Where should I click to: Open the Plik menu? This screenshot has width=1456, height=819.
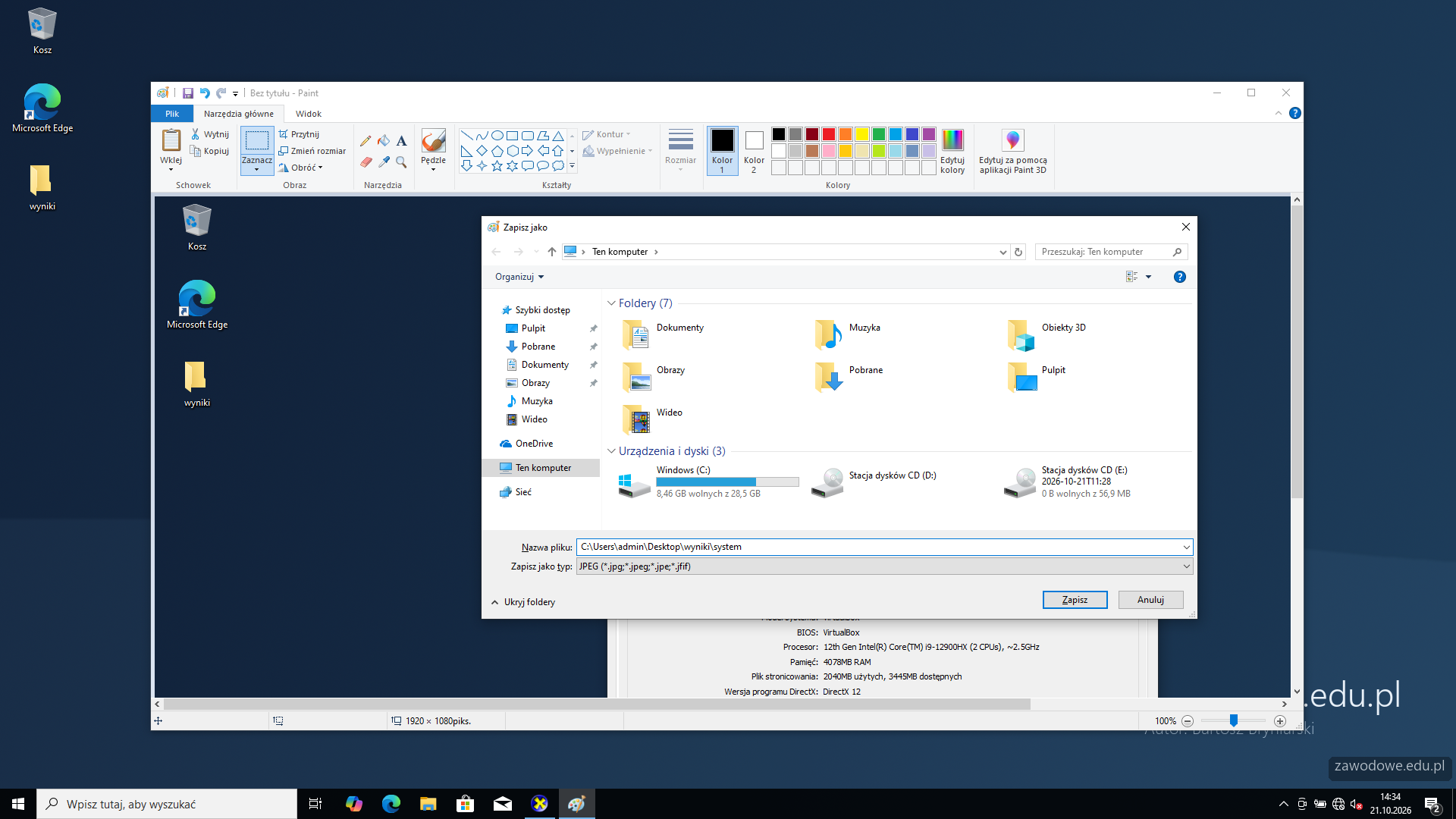[172, 114]
